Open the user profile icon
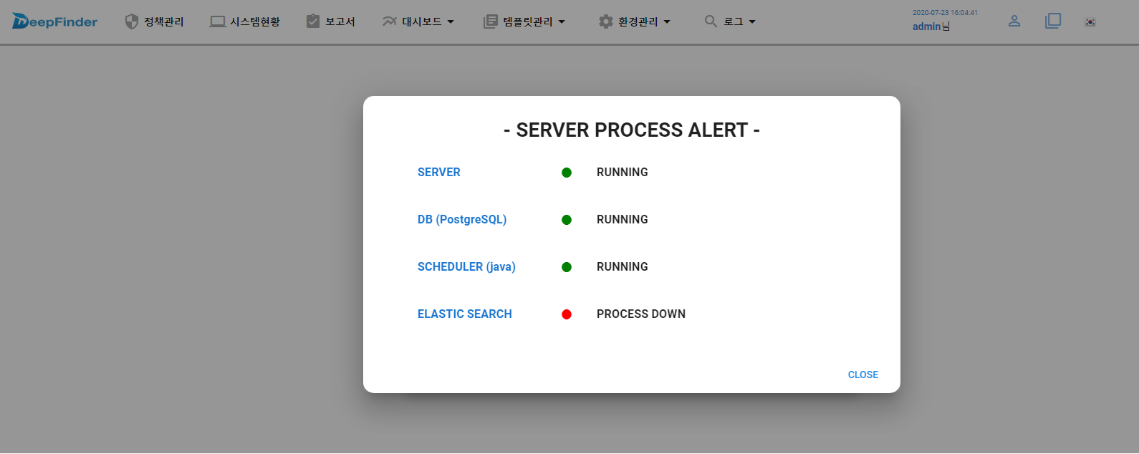Screen dimensions: 1139x454 (x=1014, y=21)
